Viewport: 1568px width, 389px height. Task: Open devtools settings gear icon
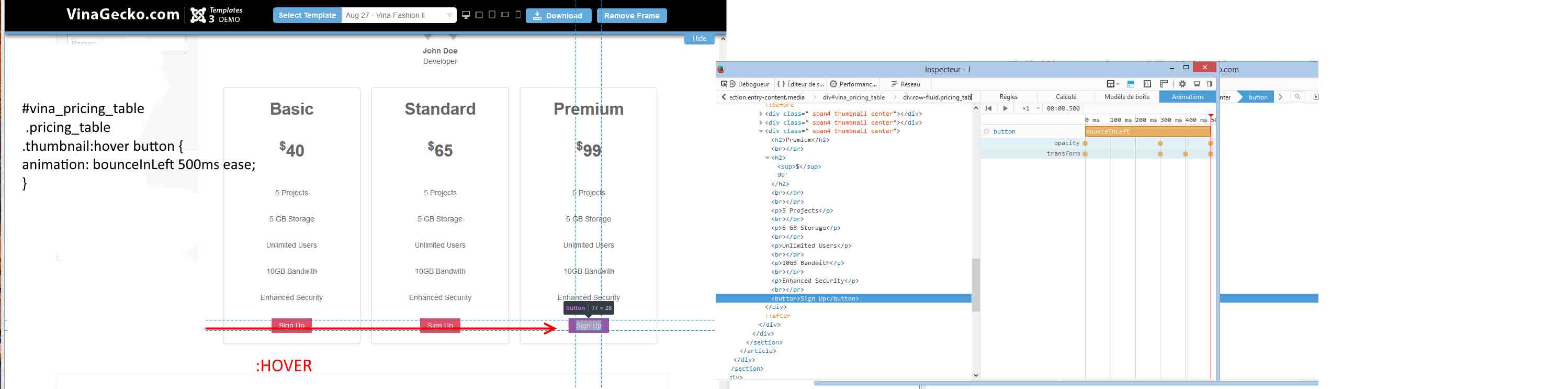tap(1182, 84)
